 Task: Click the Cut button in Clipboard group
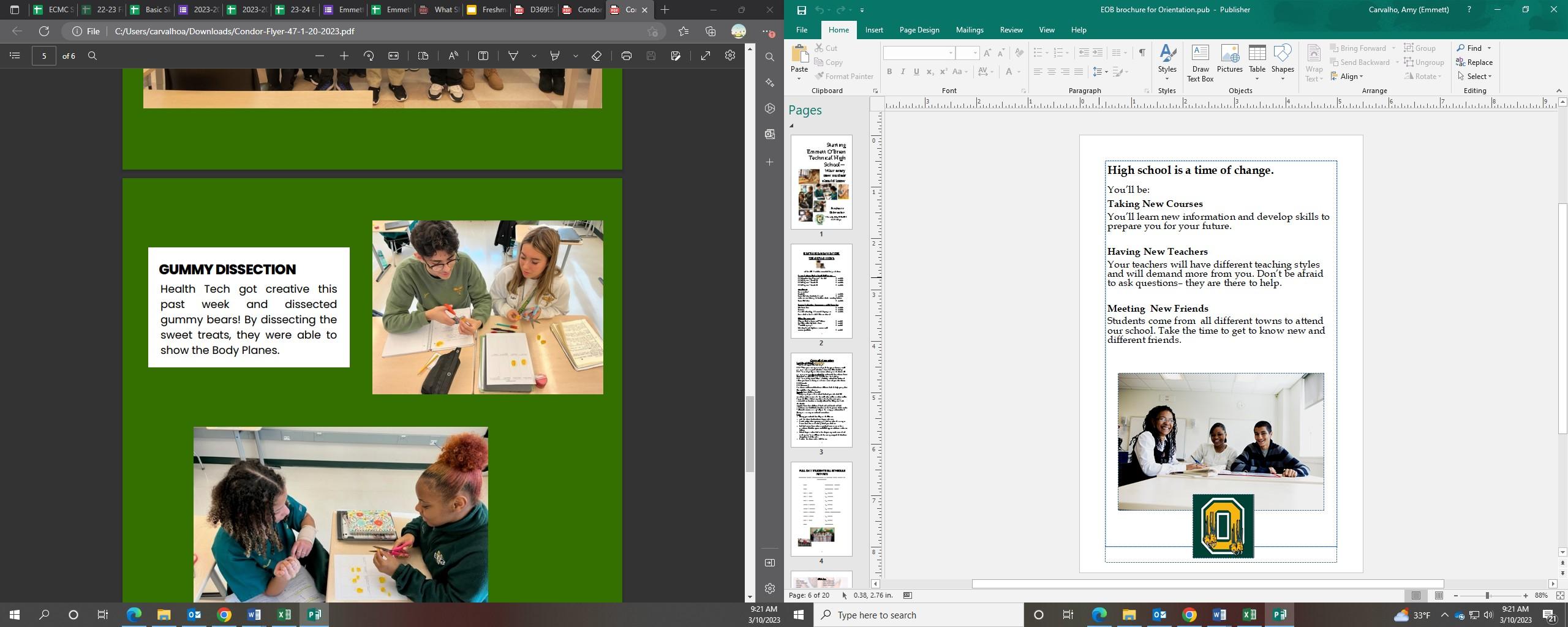pos(826,48)
